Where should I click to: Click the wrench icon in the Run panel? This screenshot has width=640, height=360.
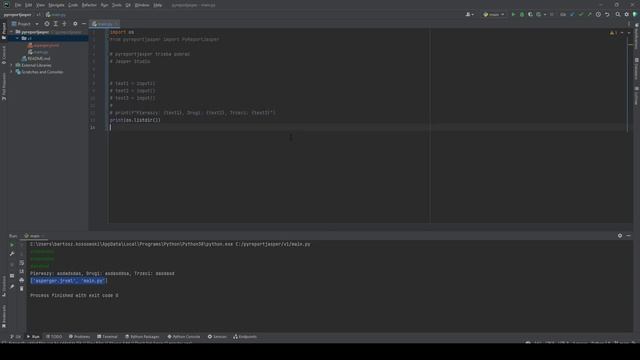coord(12,254)
